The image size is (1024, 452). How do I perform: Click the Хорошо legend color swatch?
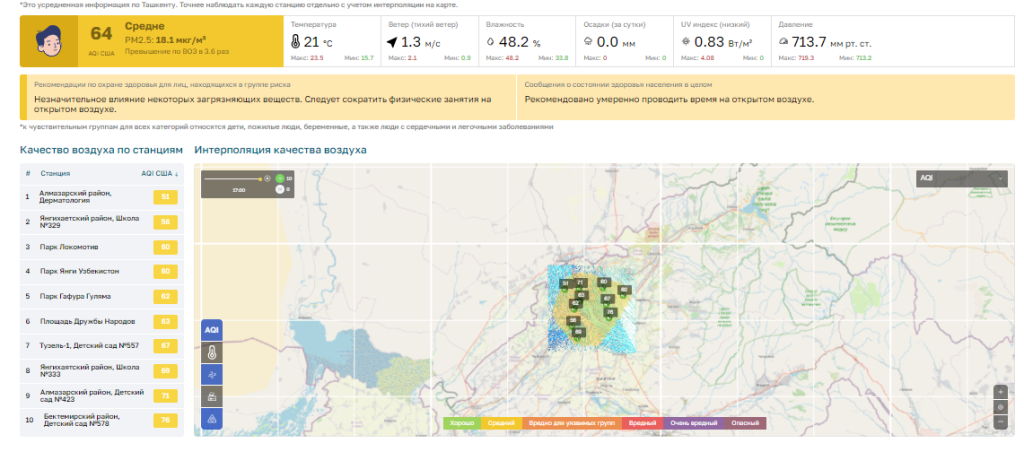click(462, 424)
